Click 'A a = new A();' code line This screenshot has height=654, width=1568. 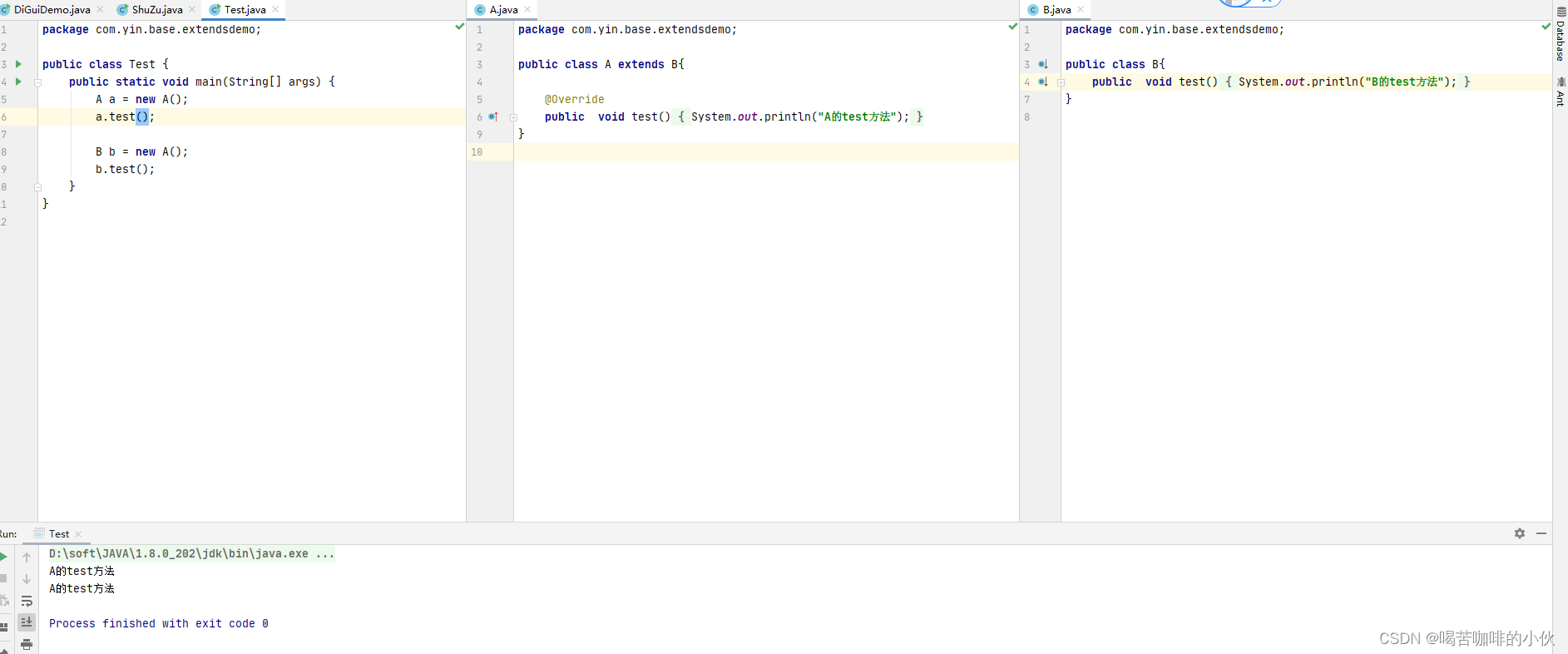click(141, 99)
